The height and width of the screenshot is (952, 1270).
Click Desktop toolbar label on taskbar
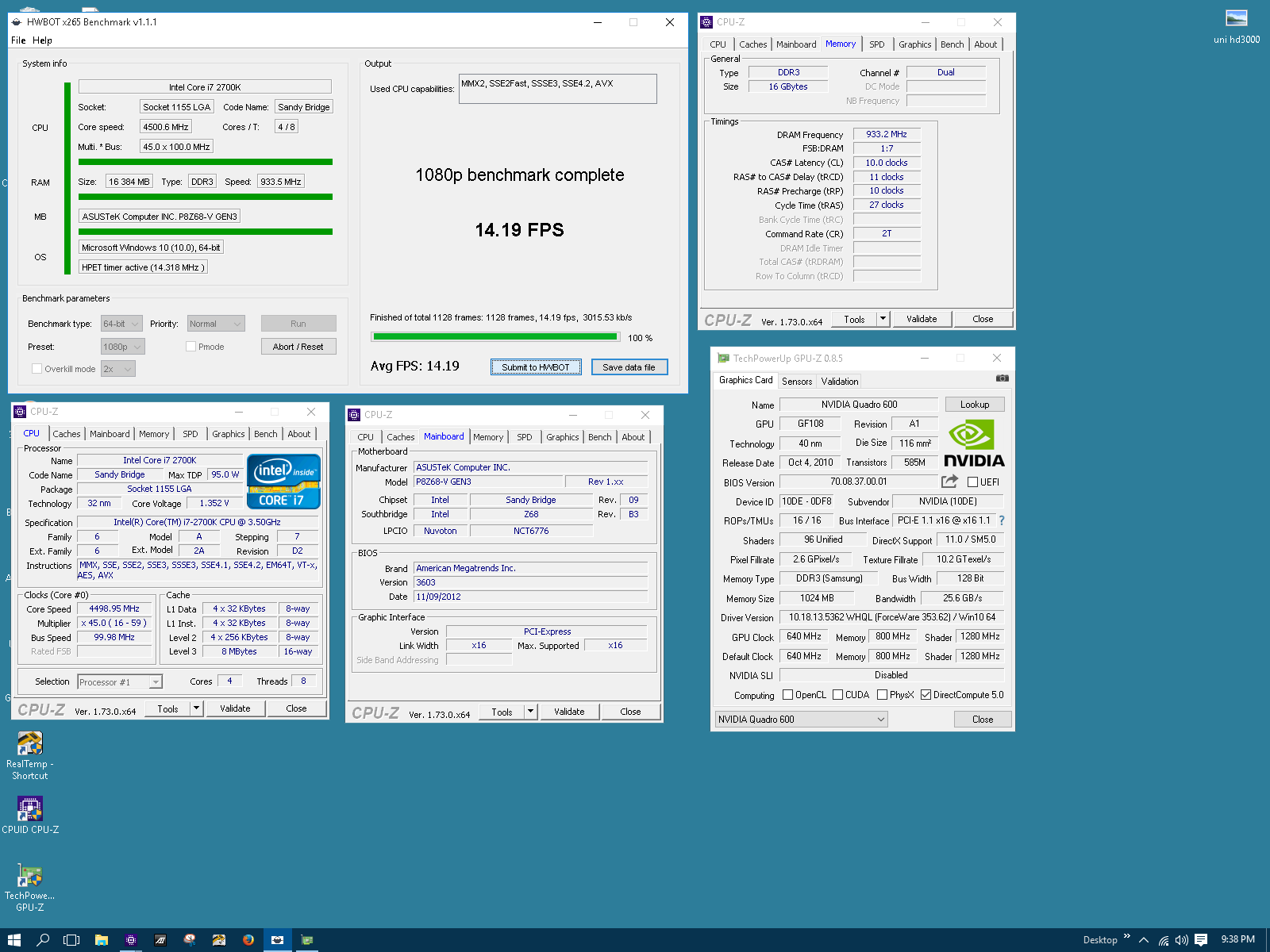tap(1099, 940)
